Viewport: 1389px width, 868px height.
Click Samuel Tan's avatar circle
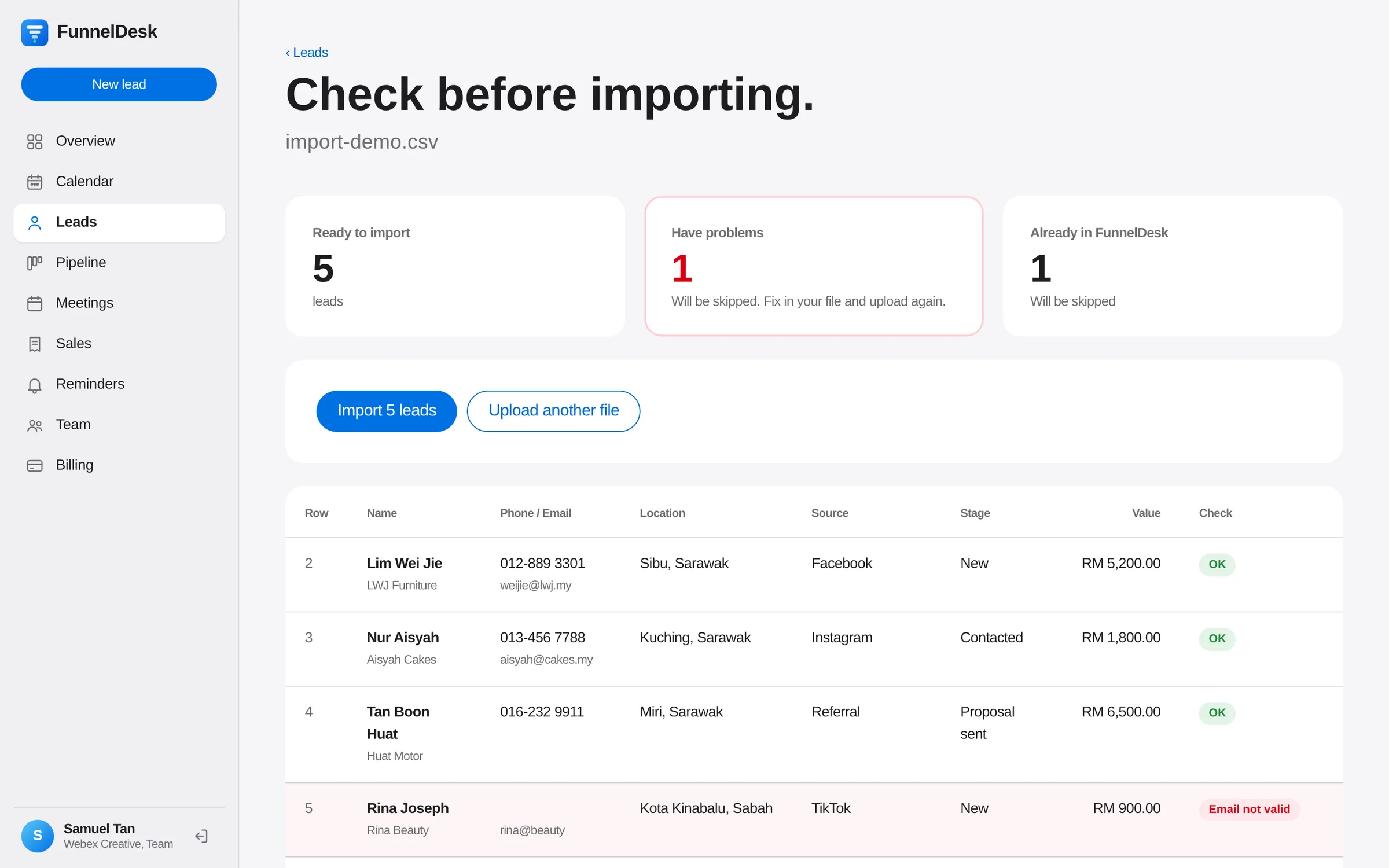click(38, 836)
